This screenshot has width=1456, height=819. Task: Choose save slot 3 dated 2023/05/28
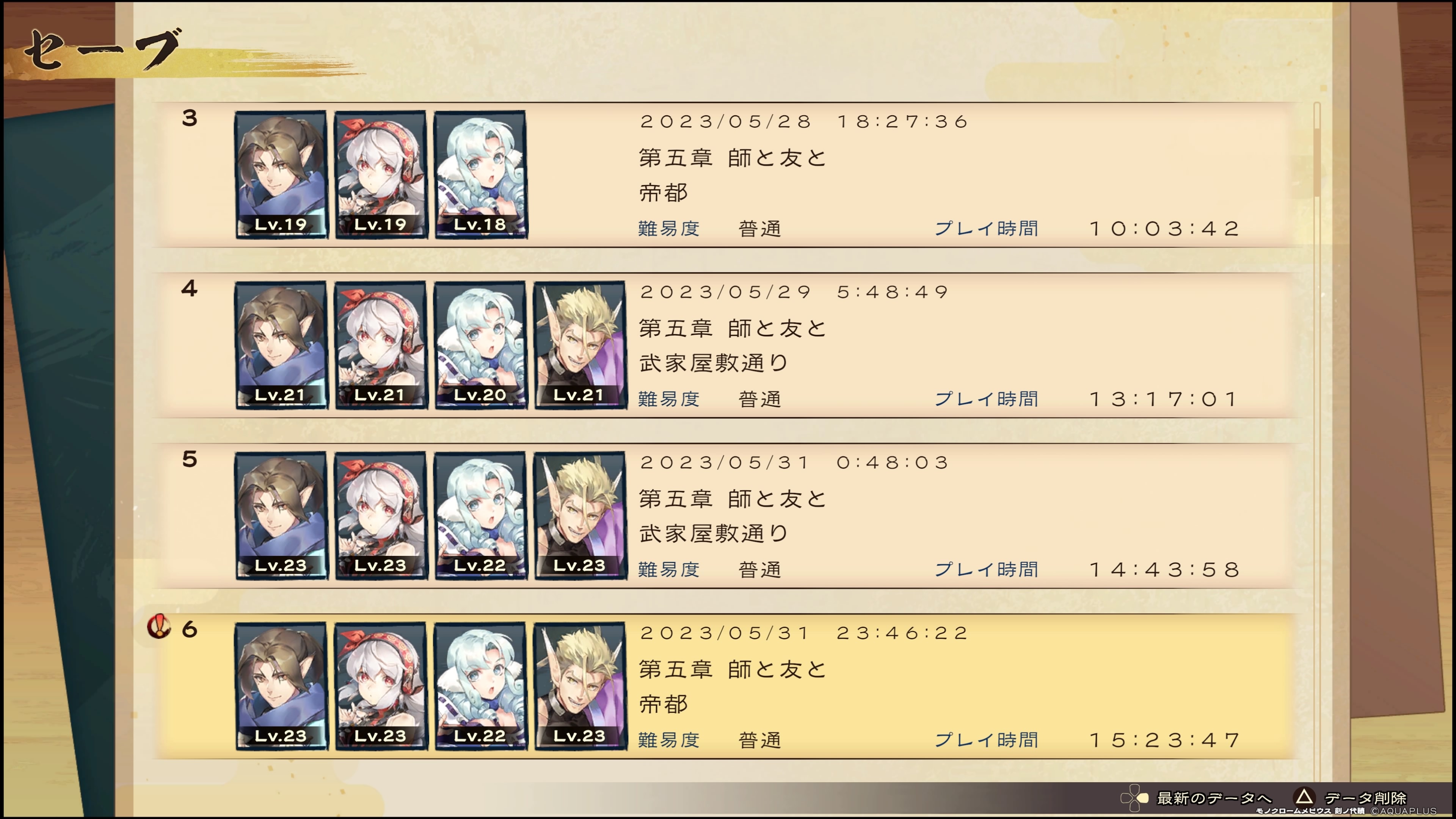[x=727, y=175]
